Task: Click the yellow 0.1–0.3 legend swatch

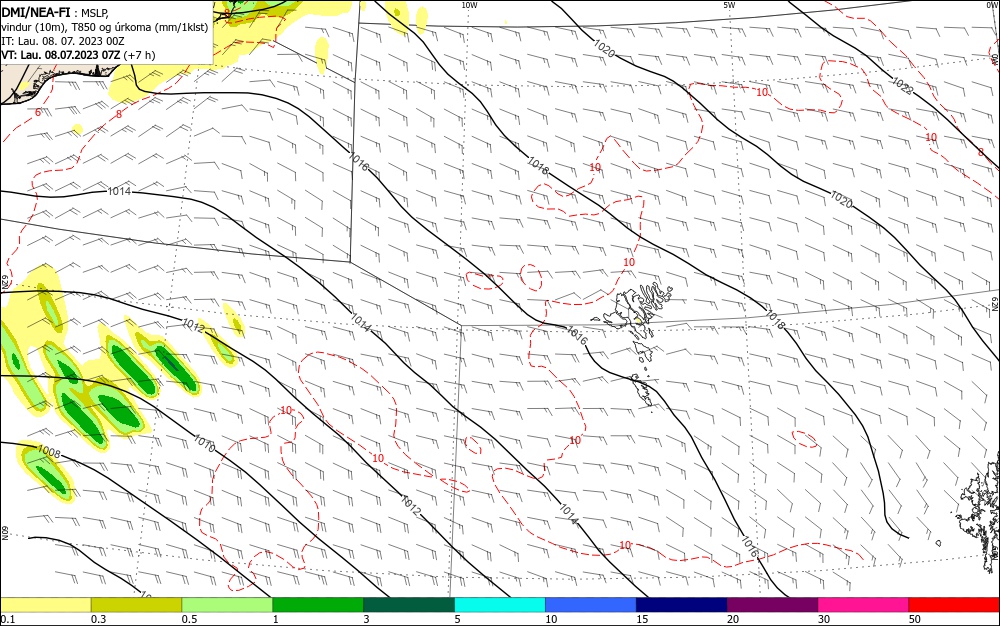Action: click(45, 605)
